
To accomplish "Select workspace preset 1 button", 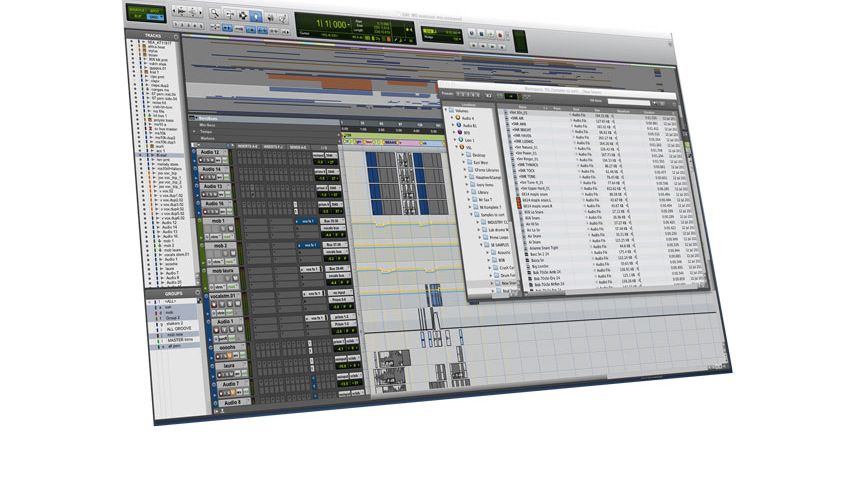I will click(458, 94).
